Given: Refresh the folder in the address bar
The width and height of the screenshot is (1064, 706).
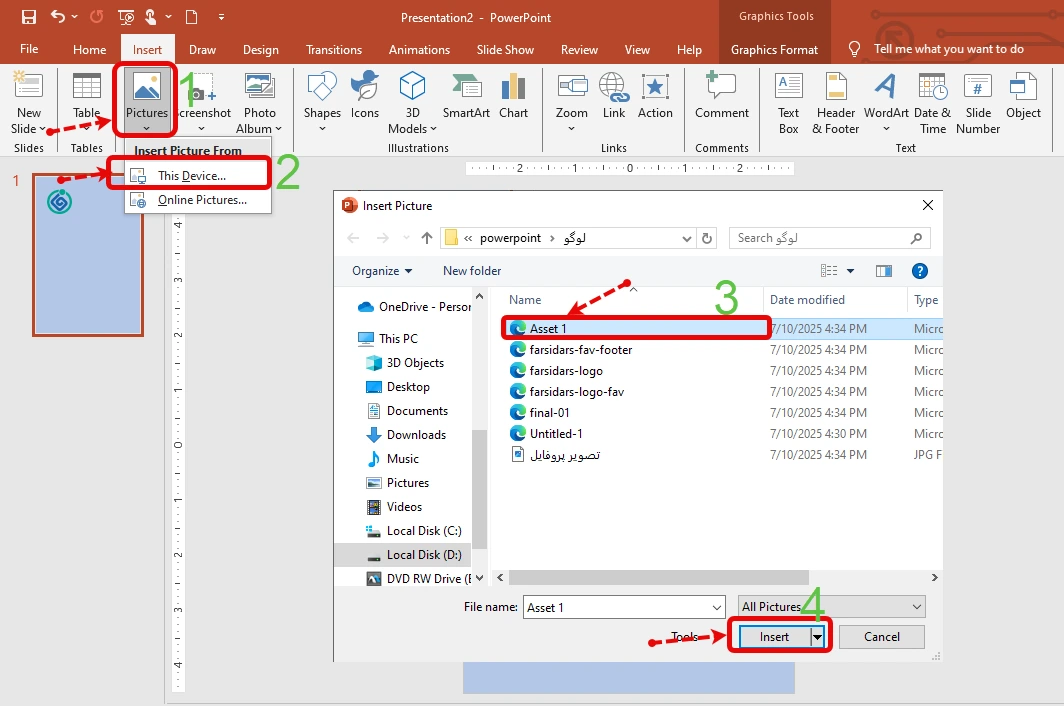Looking at the screenshot, I should click(708, 238).
